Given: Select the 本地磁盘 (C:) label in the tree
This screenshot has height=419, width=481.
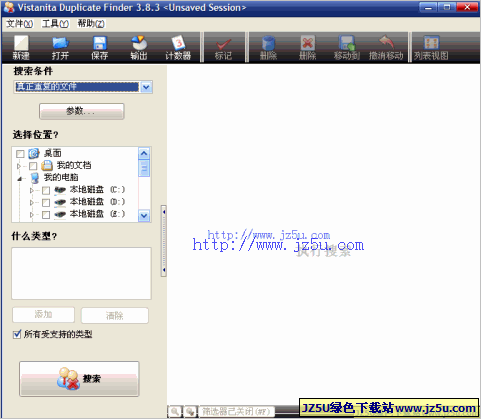Looking at the screenshot, I should tap(97, 190).
